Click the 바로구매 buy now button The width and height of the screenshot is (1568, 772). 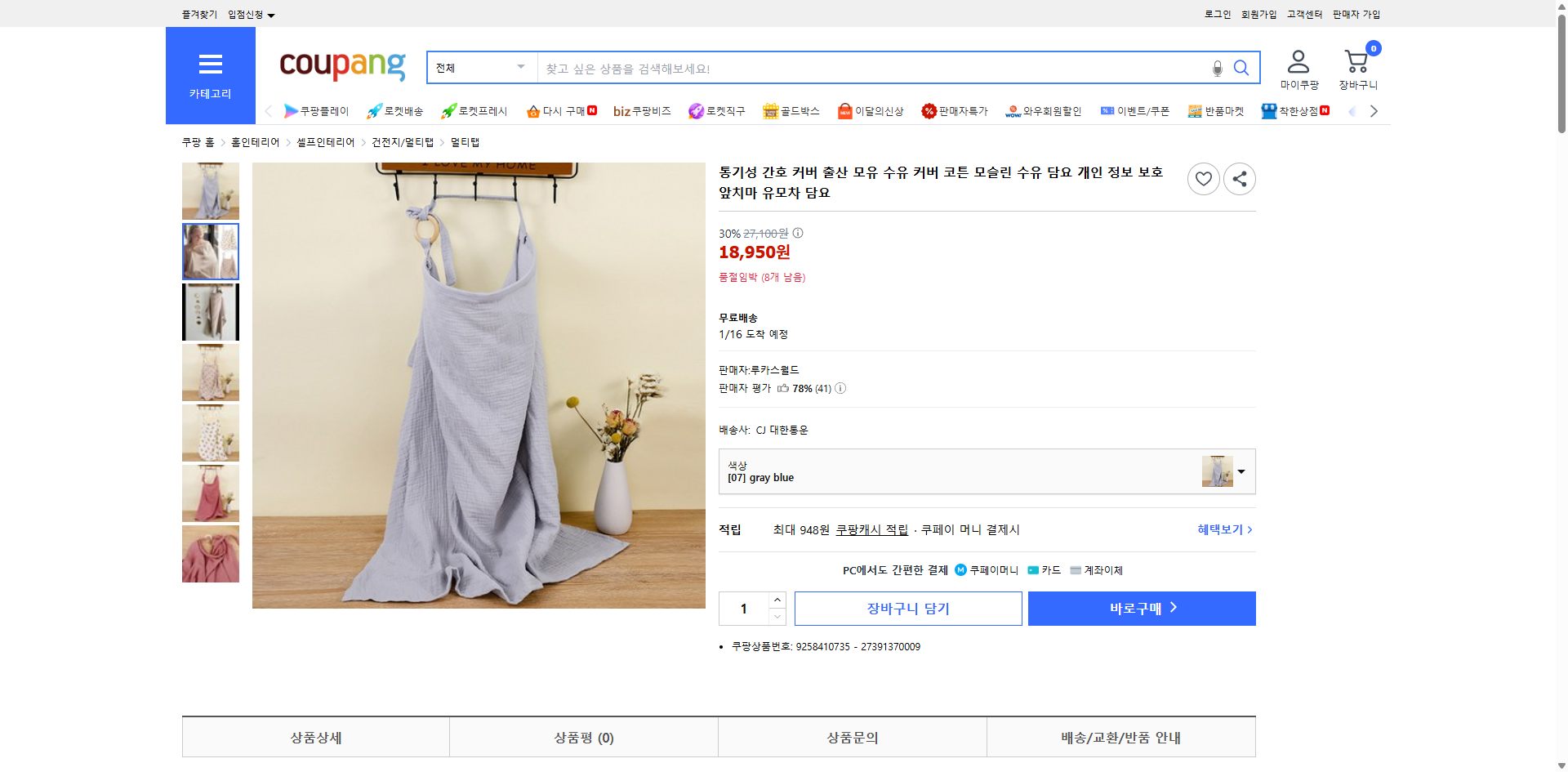1141,608
